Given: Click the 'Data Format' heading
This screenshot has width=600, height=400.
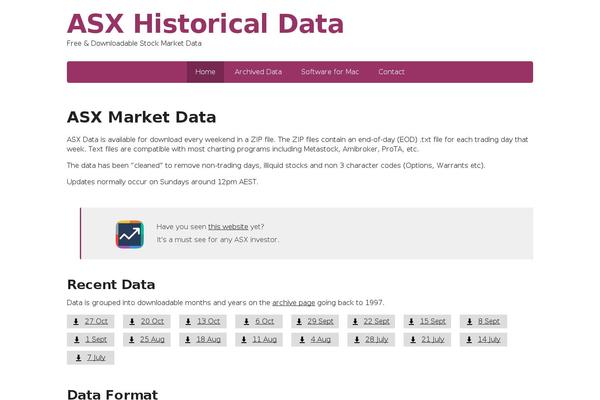Looking at the screenshot, I should coord(112,394).
